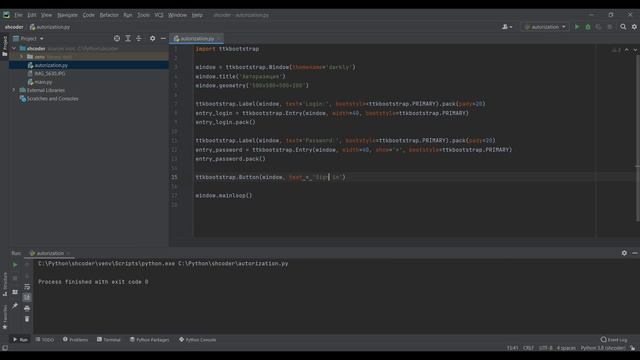Screen dimensions: 640x360
Task: Pin the Run tab
Action: tap(15, 306)
